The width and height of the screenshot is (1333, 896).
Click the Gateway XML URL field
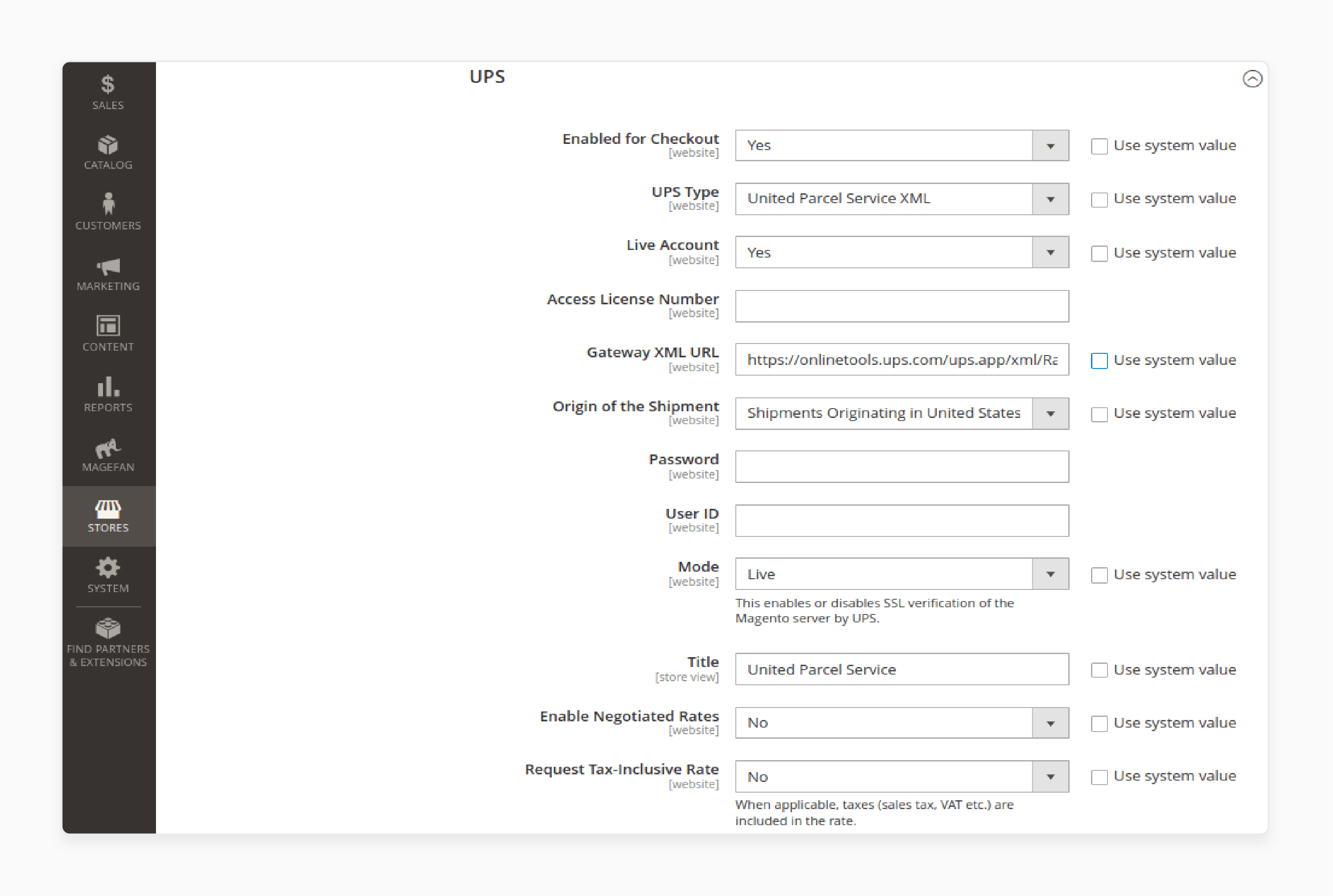[902, 360]
